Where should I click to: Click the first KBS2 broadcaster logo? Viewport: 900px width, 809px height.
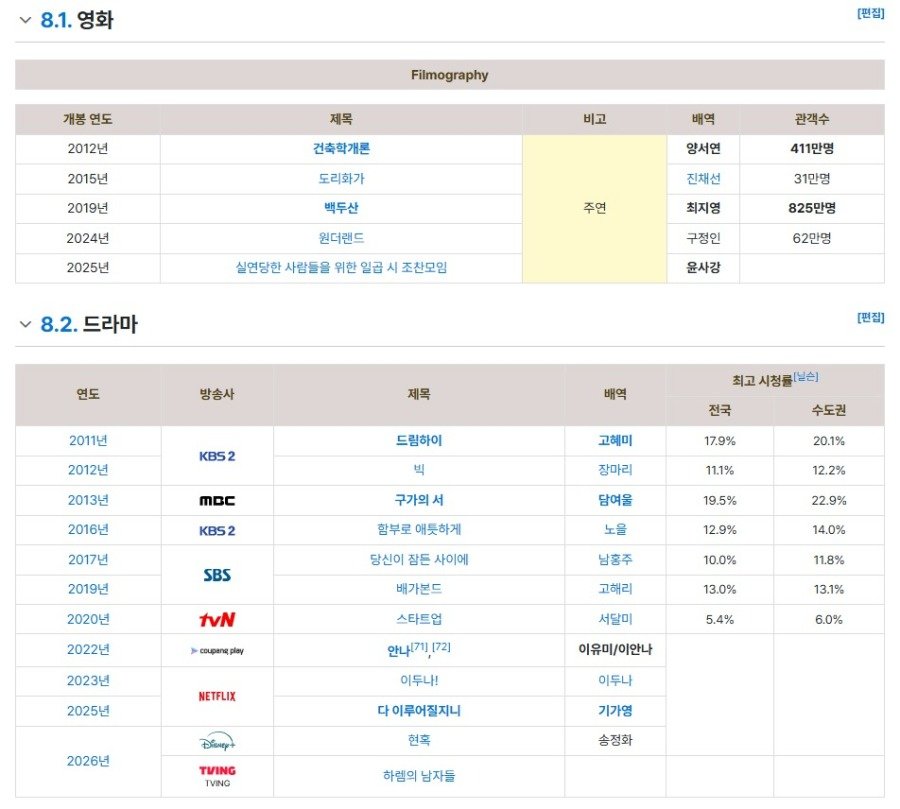217,456
